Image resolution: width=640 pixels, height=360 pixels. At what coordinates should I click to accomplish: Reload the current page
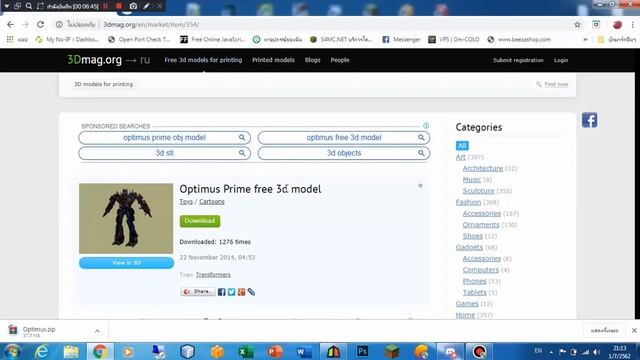point(40,24)
